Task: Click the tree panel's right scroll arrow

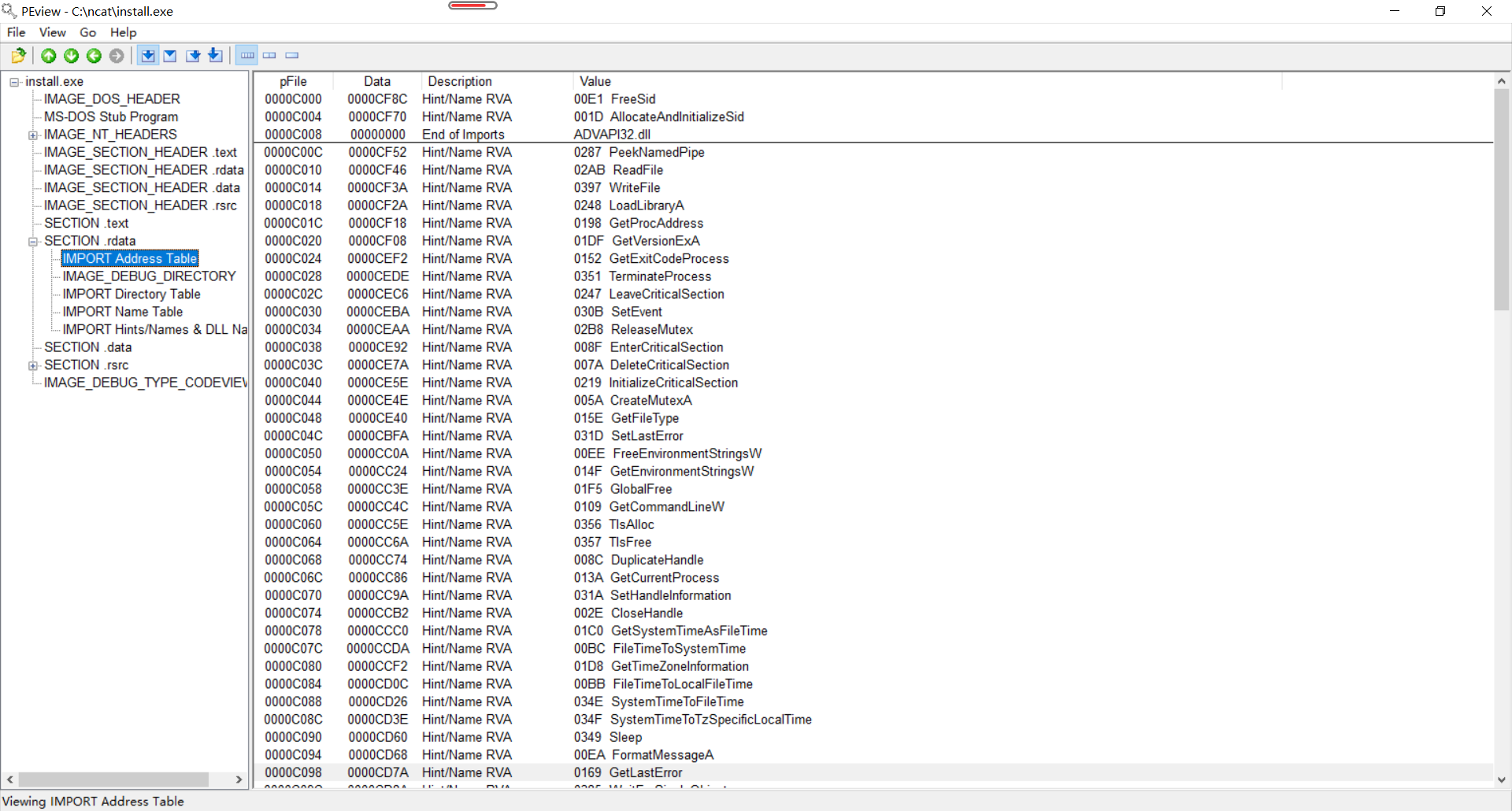Action: (239, 780)
